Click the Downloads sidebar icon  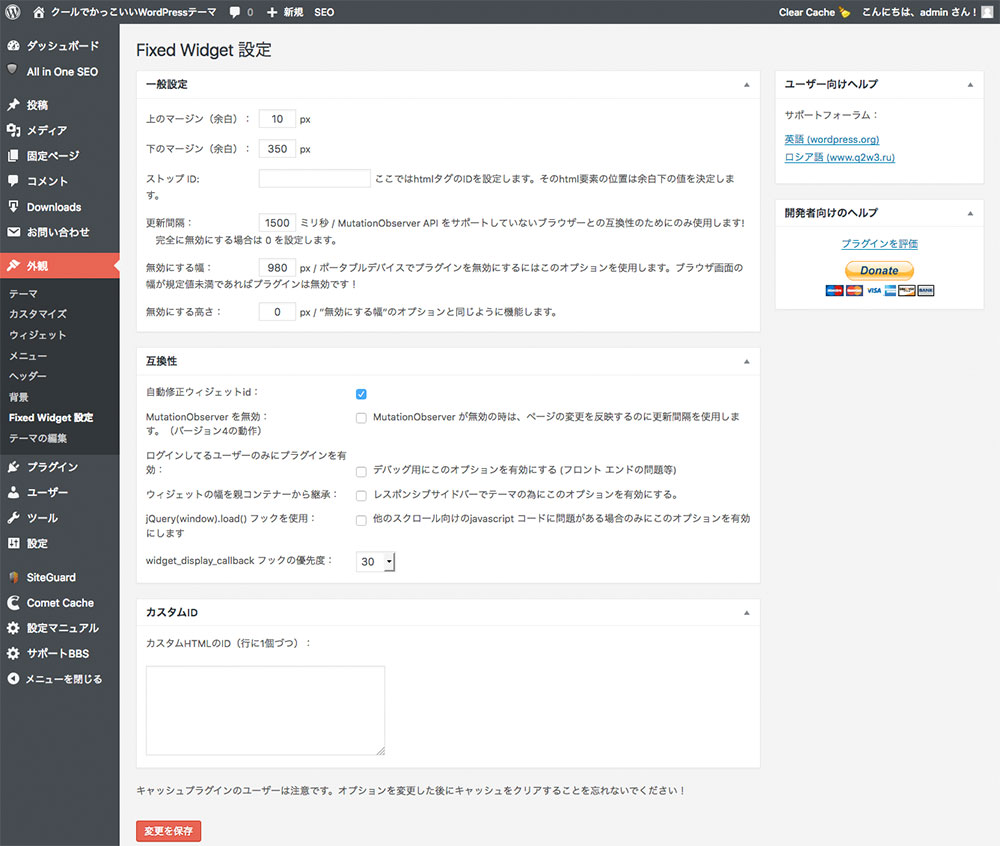13,207
